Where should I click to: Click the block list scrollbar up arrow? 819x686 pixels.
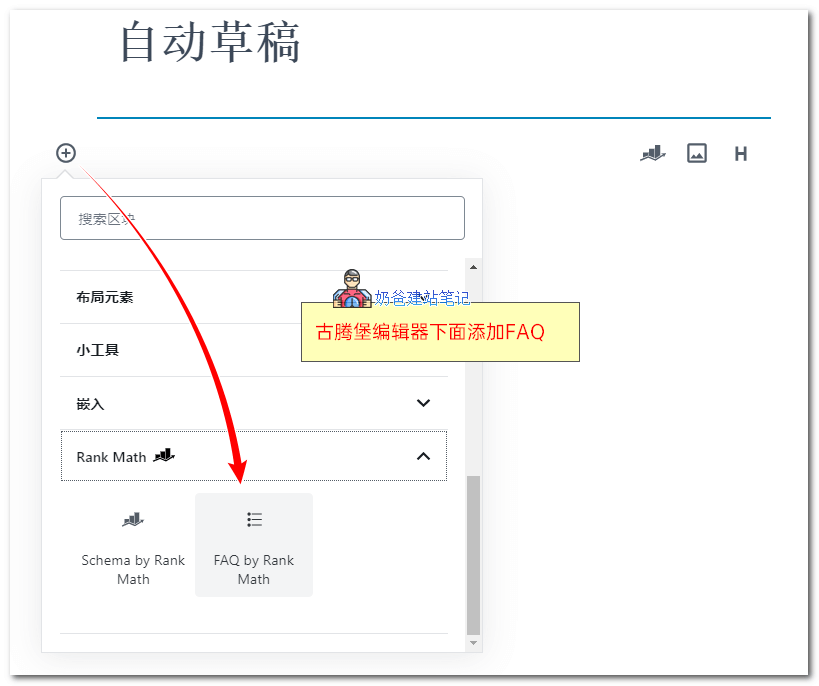(x=474, y=266)
